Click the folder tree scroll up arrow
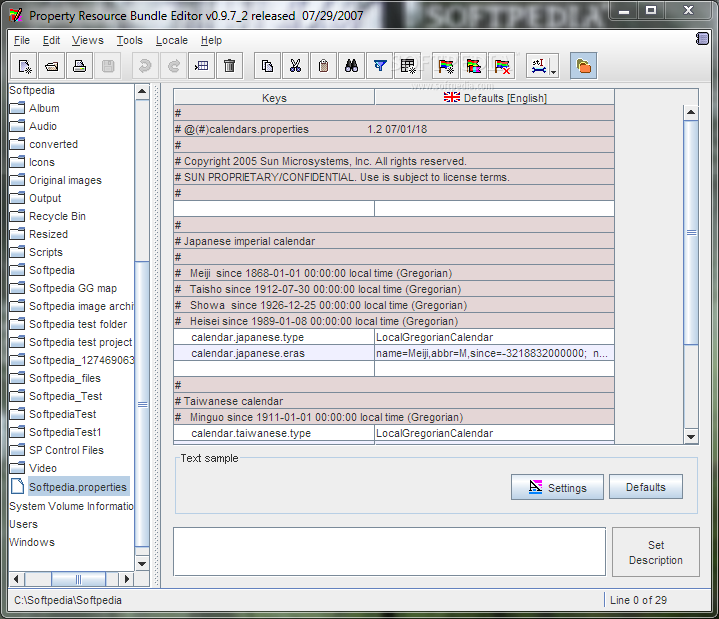The image size is (719, 619). click(x=142, y=91)
